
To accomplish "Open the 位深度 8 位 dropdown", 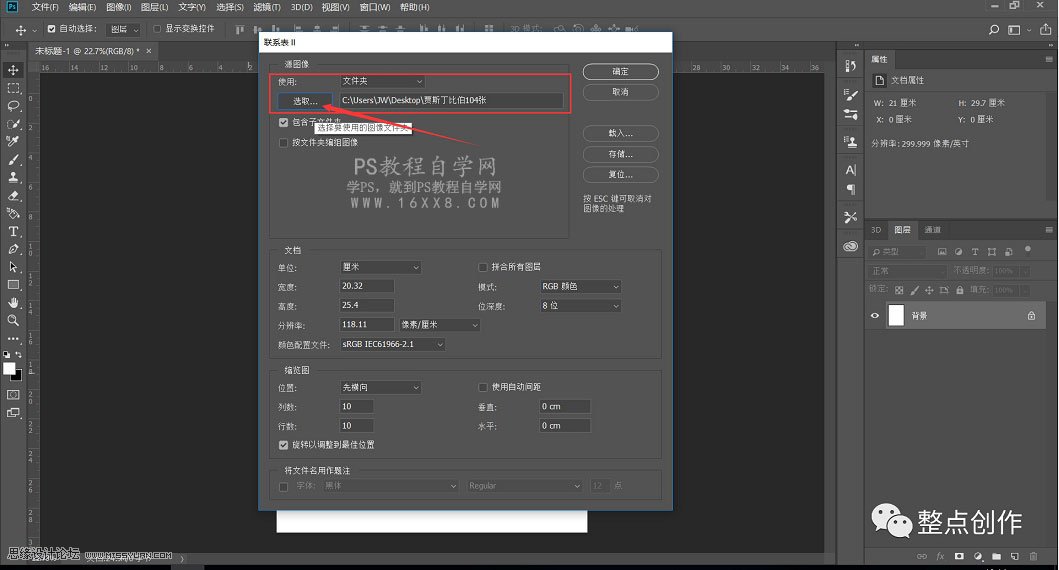I will click(x=580, y=306).
